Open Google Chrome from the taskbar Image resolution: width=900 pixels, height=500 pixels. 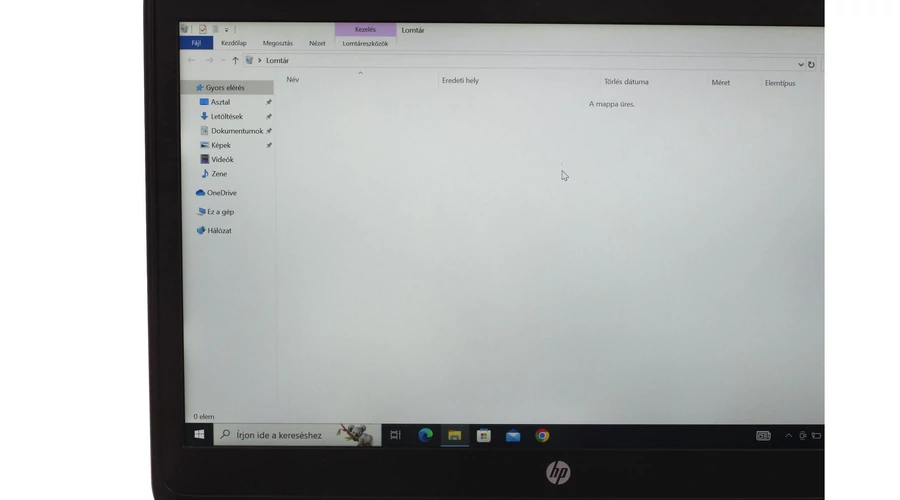click(x=542, y=435)
